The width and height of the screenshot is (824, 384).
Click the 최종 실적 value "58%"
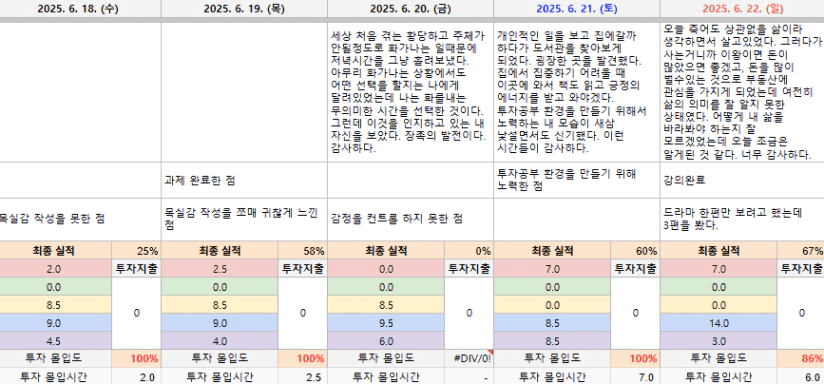[x=303, y=251]
